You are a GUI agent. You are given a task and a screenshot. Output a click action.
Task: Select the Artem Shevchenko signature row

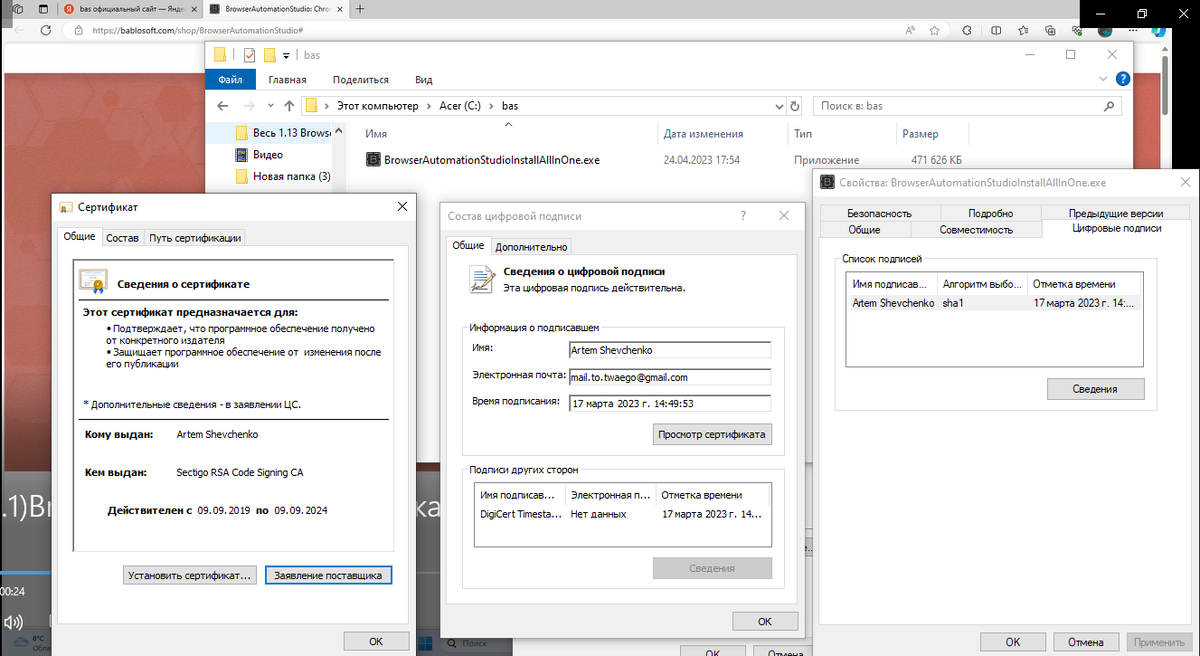(994, 302)
